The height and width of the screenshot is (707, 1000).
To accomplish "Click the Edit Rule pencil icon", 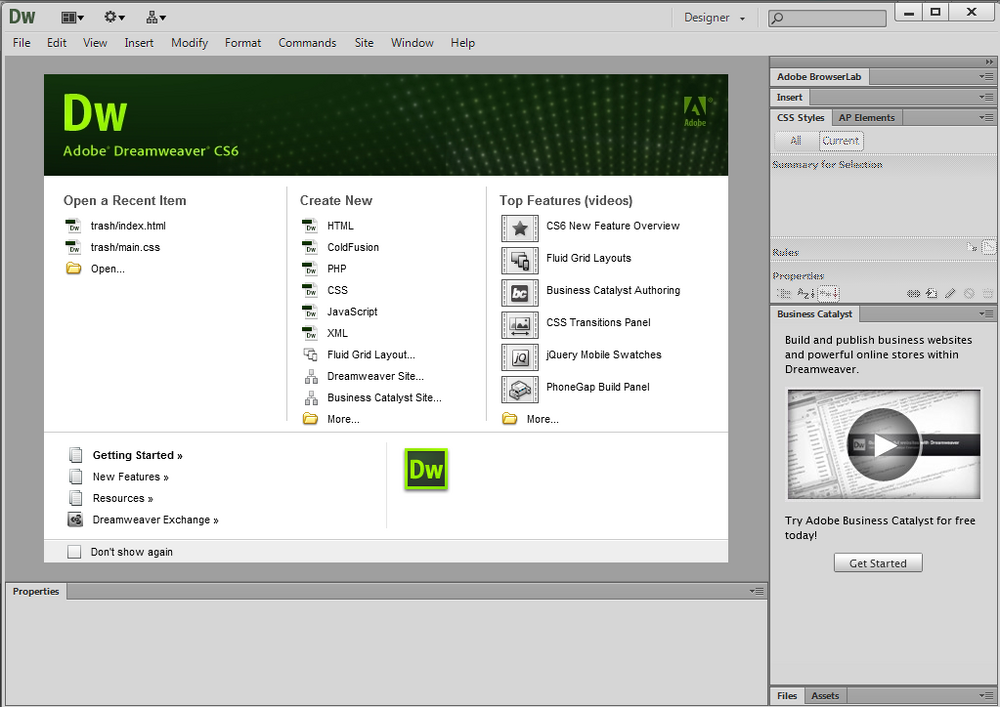I will (x=950, y=293).
